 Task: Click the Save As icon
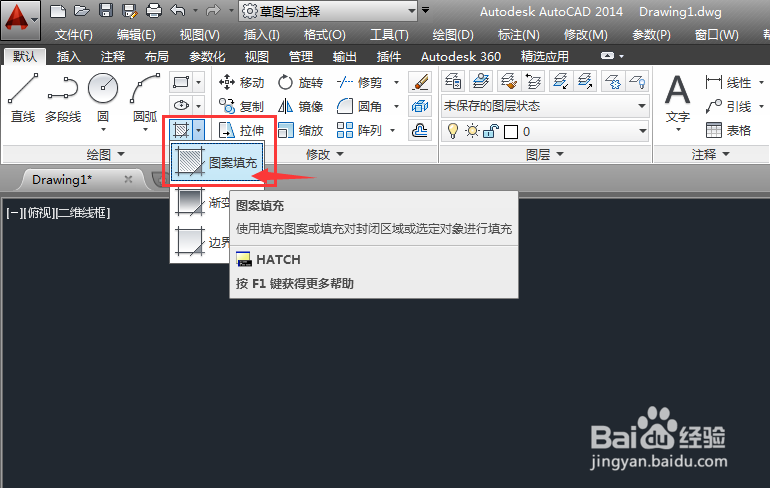click(x=130, y=10)
